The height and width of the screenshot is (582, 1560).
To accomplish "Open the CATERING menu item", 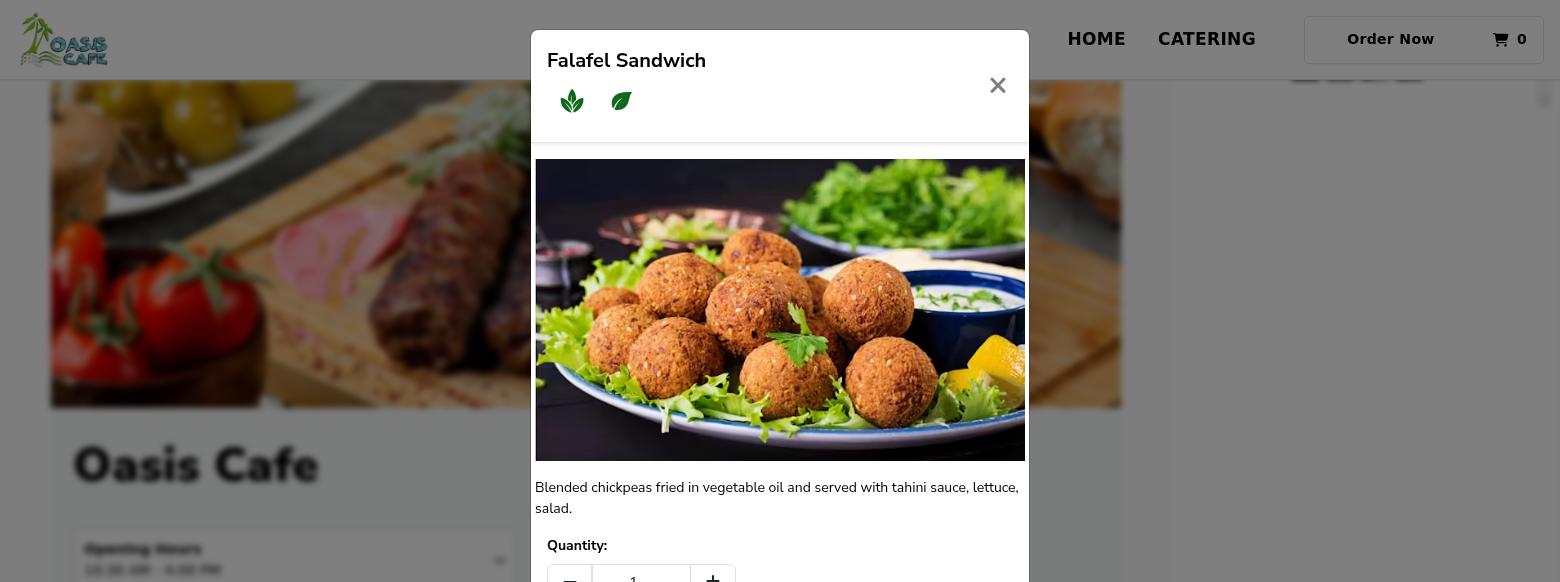I will tap(1206, 39).
